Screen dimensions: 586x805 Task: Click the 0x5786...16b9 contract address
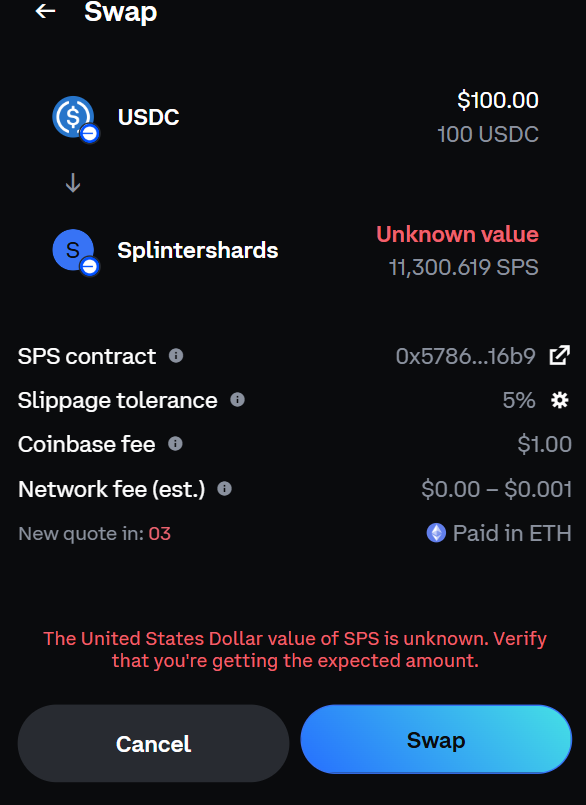465,356
